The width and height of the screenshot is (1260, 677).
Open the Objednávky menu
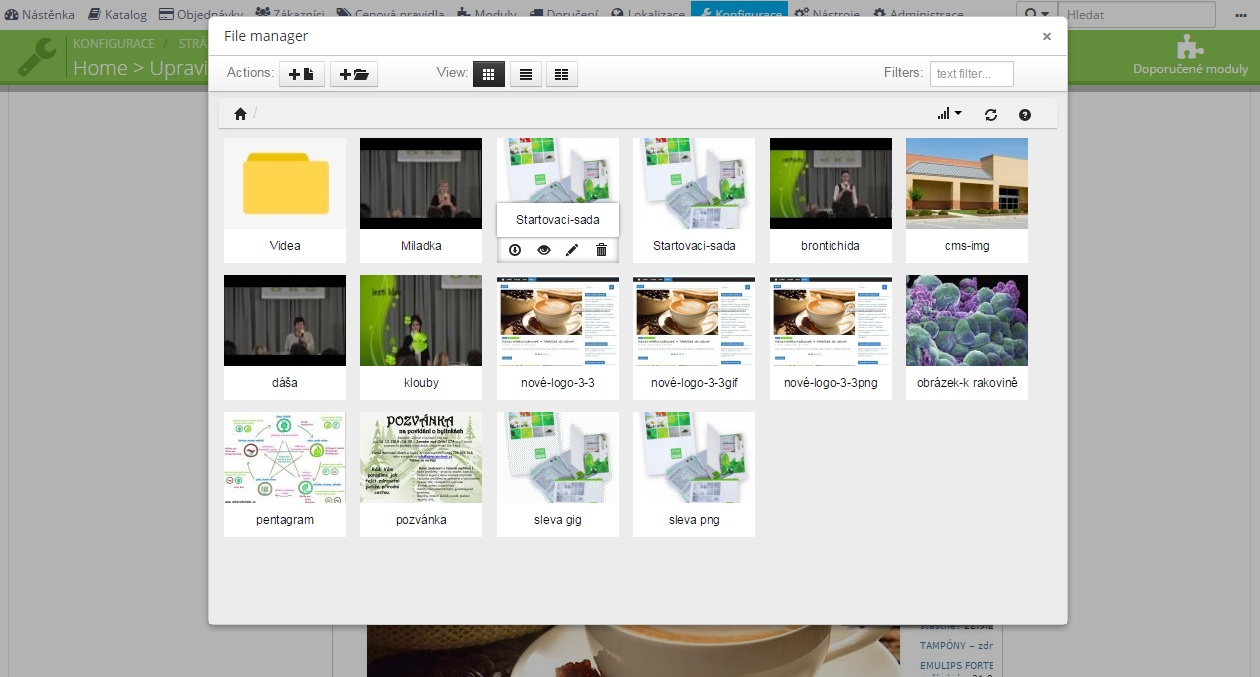[201, 14]
